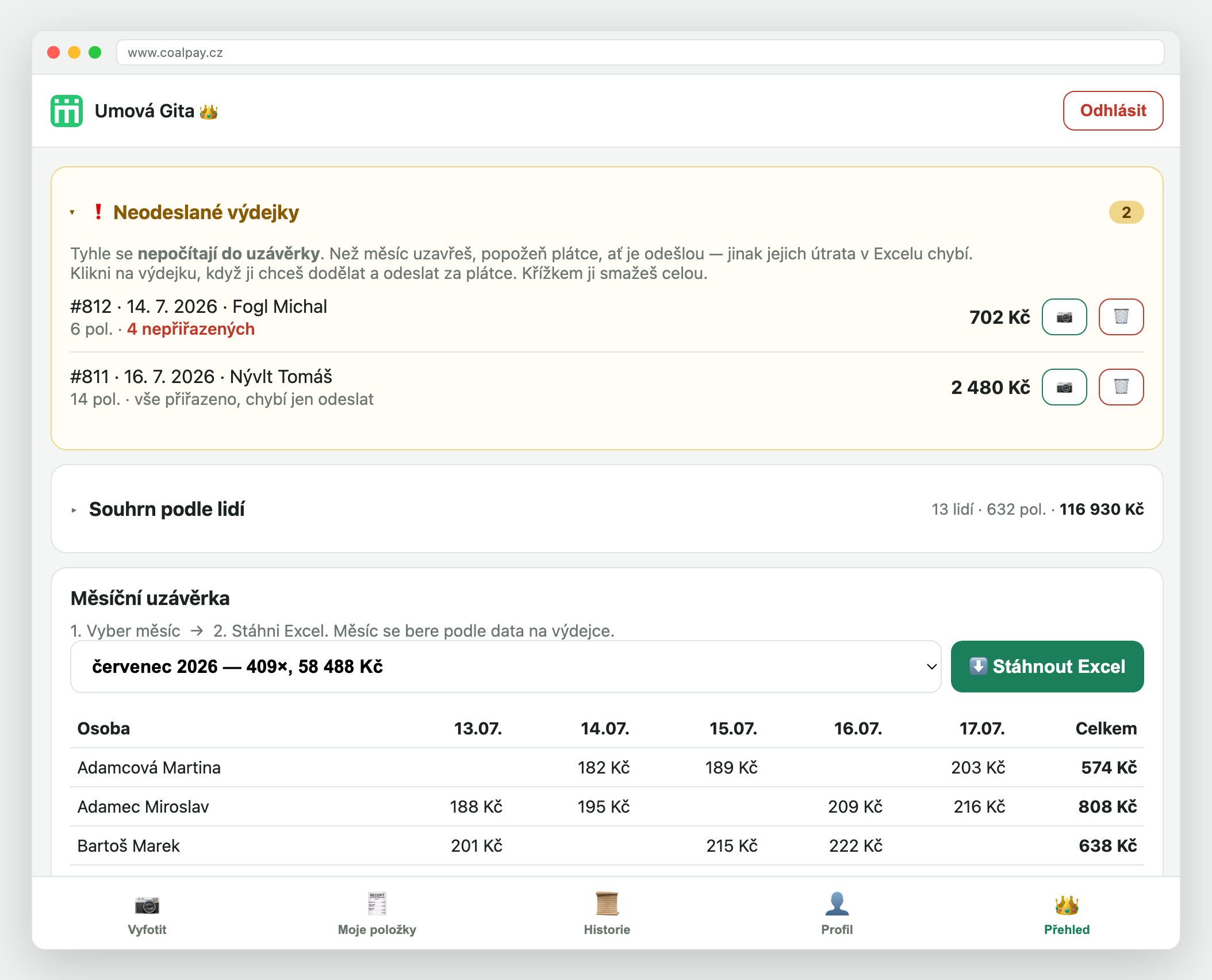Click the Adamec Miroslav table row
This screenshot has height=980, width=1212.
point(607,806)
